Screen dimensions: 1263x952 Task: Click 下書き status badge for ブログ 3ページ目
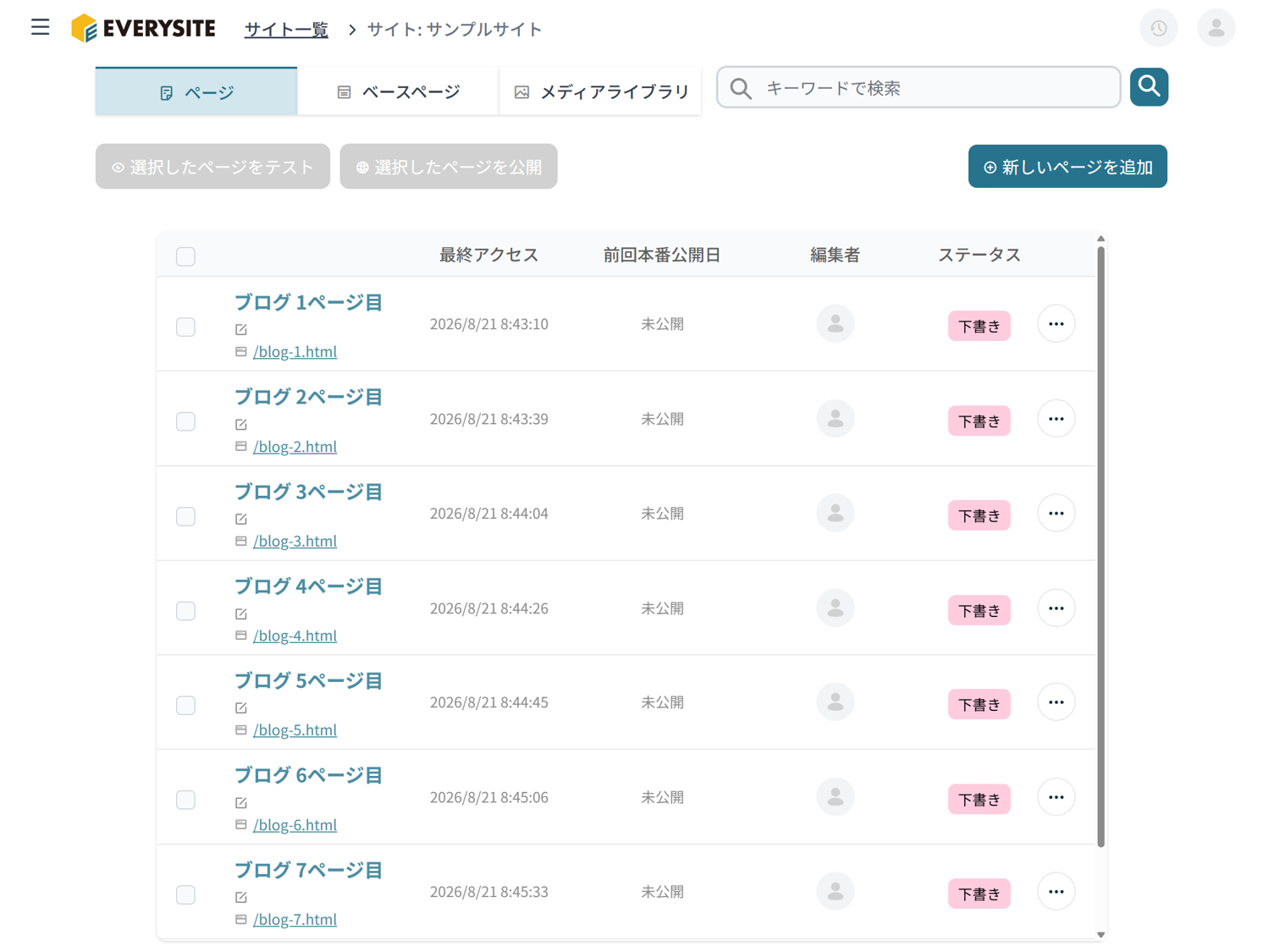(979, 515)
